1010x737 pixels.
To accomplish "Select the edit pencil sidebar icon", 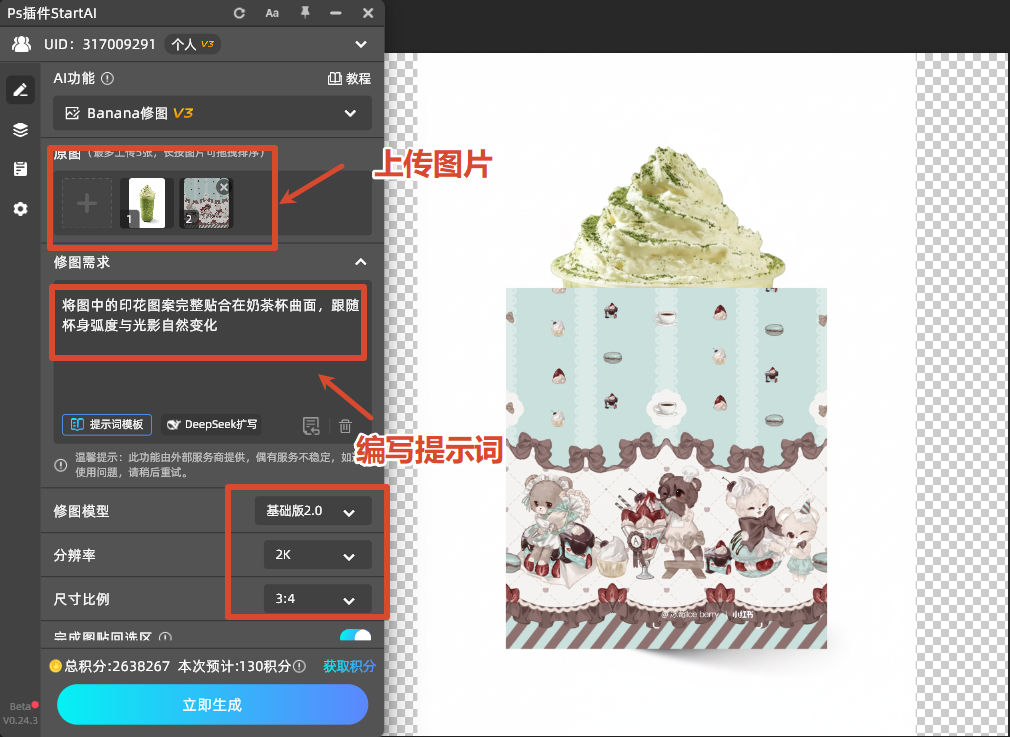I will (x=21, y=90).
